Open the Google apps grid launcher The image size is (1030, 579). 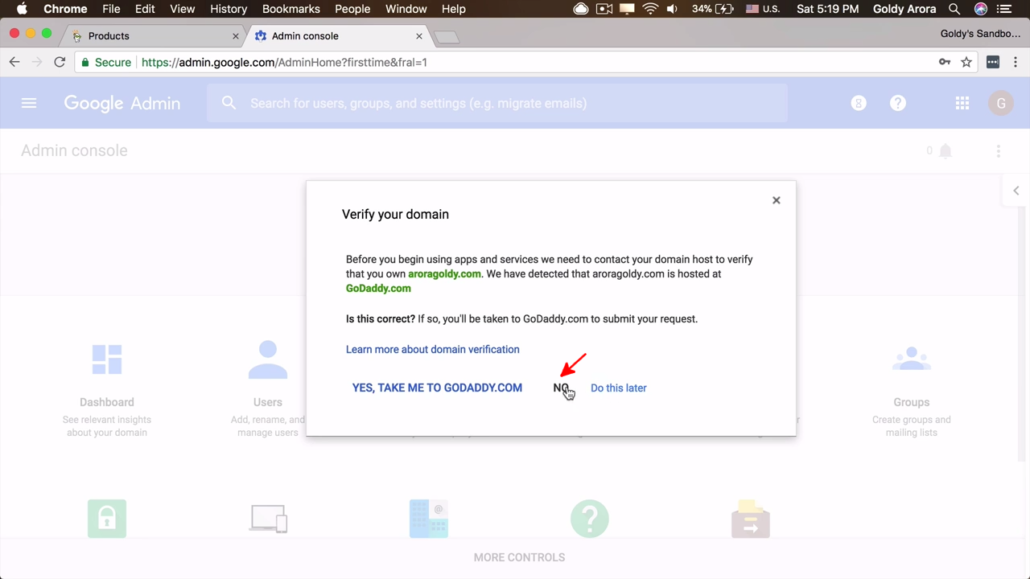(962, 103)
